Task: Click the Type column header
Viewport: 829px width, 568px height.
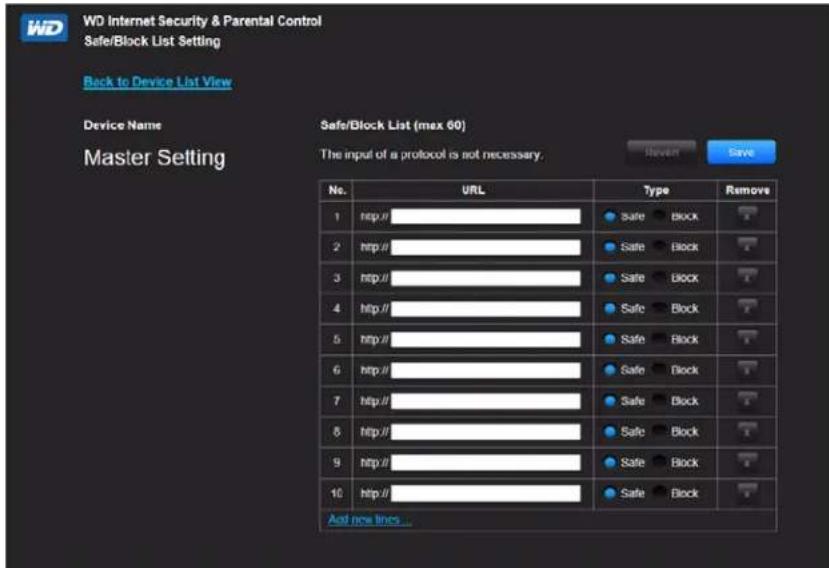Action: click(656, 190)
